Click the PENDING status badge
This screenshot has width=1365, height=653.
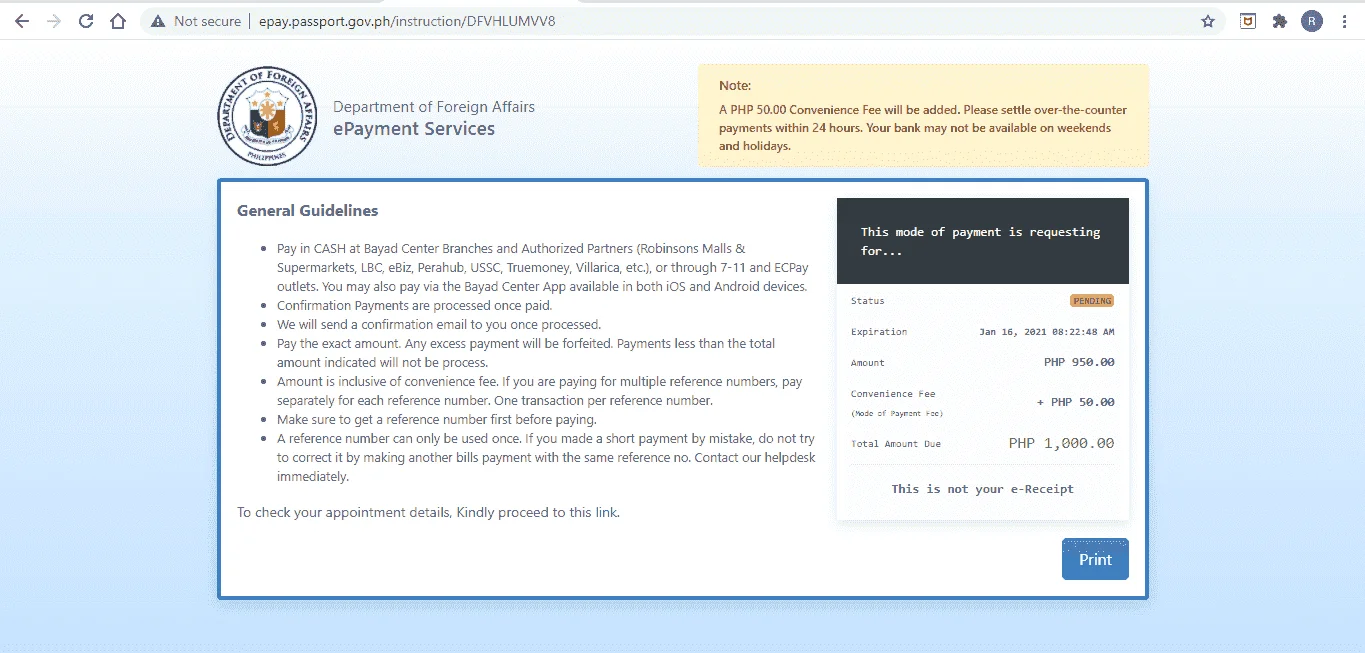1092,300
